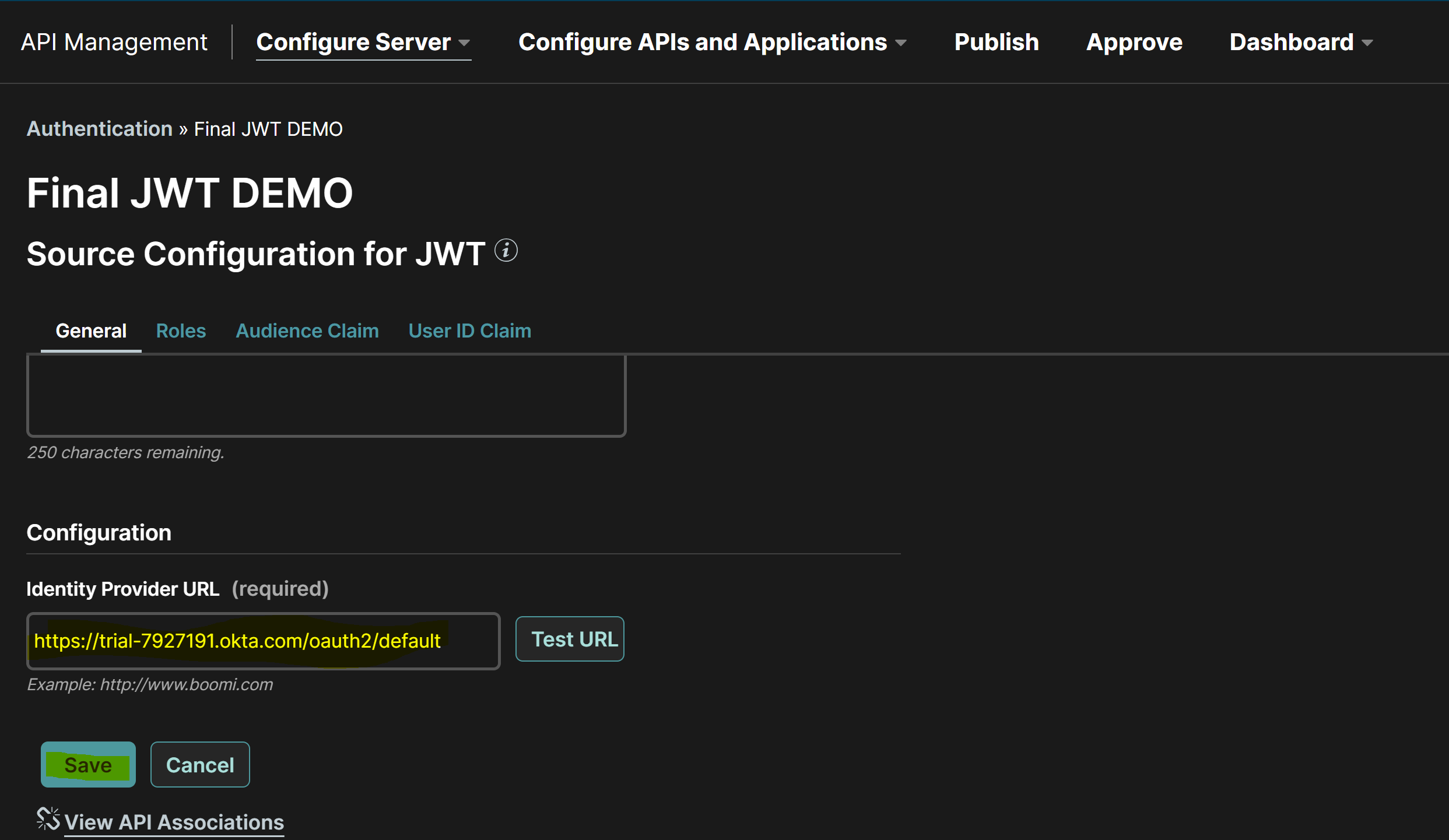Cancel the configuration changes
The image size is (1449, 840).
click(199, 764)
